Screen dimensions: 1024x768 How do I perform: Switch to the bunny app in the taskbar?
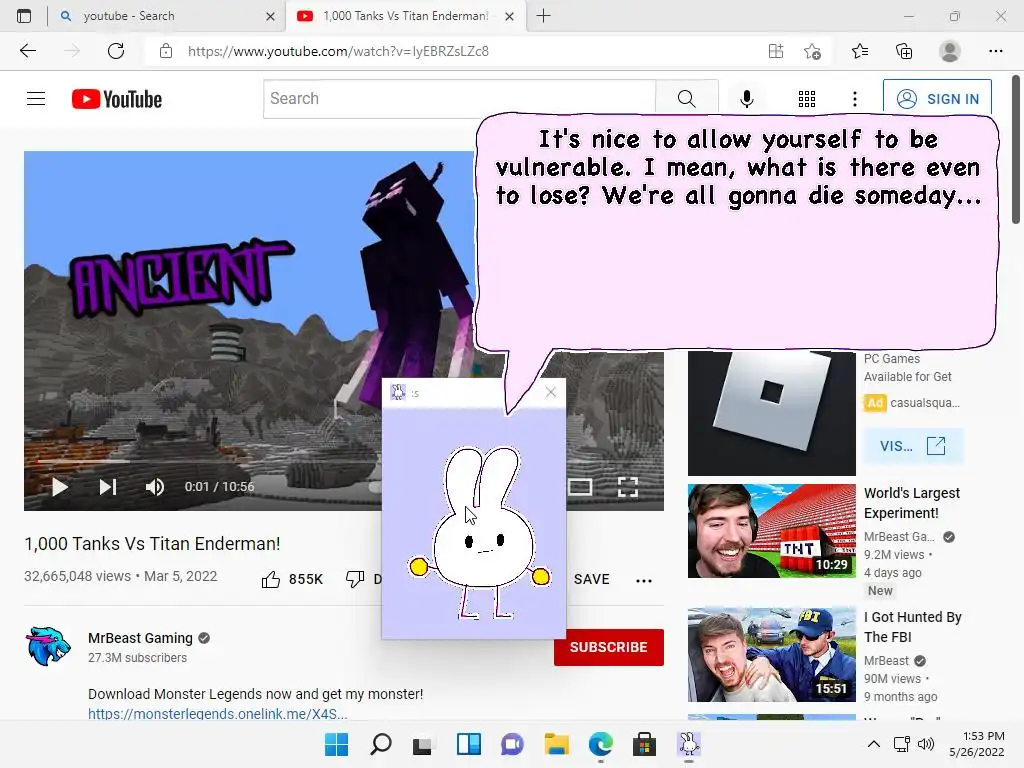[688, 744]
